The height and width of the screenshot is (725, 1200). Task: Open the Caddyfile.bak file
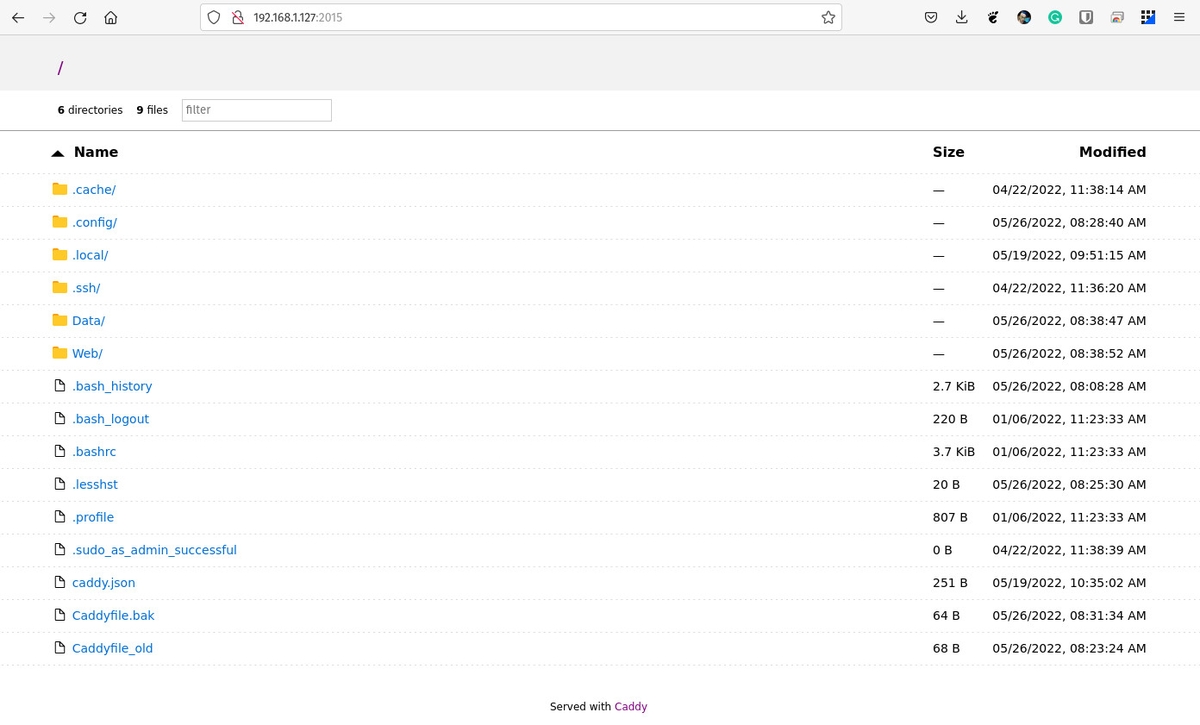(112, 615)
